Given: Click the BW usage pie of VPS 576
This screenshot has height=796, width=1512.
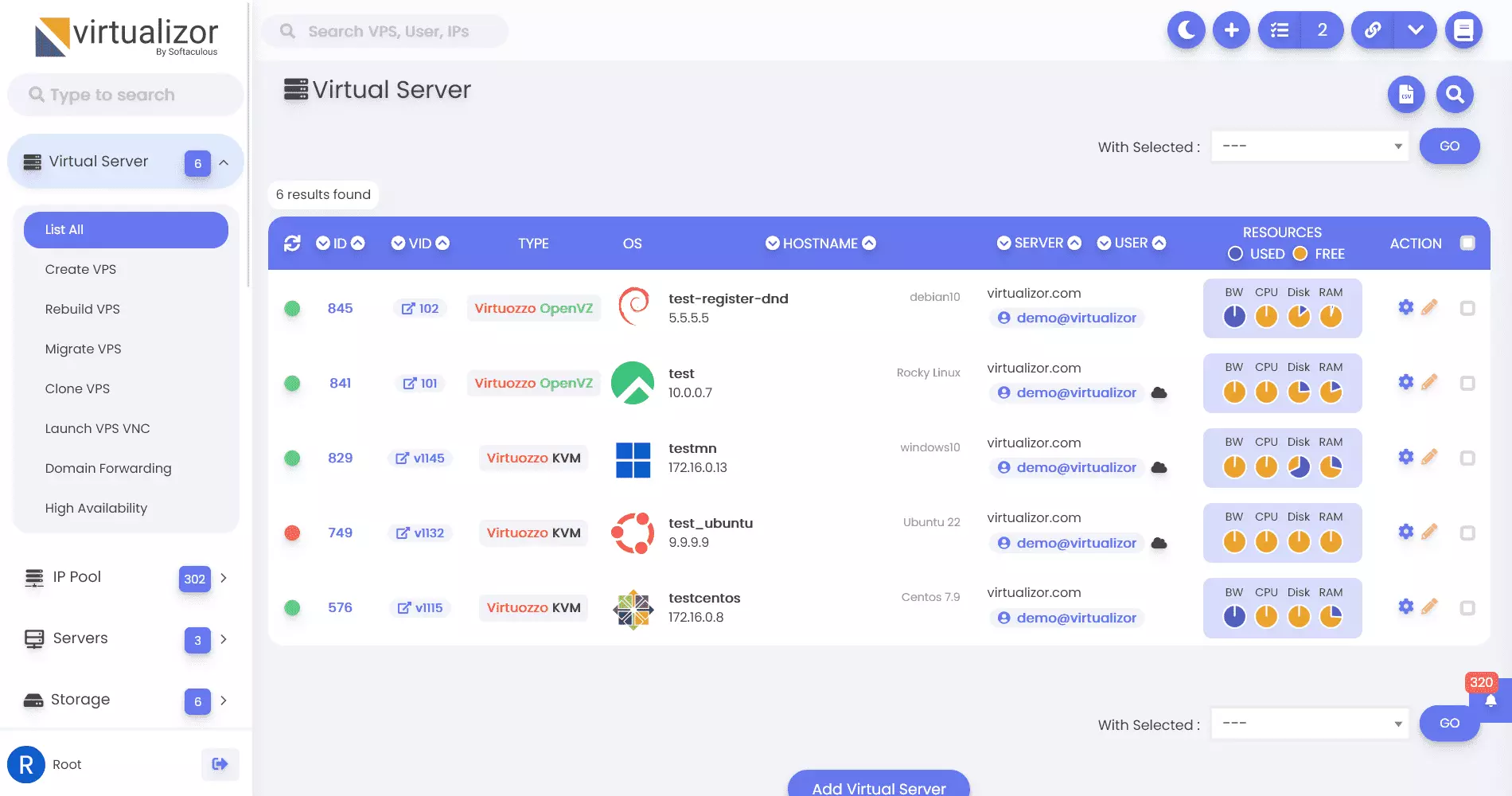Looking at the screenshot, I should pos(1234,616).
